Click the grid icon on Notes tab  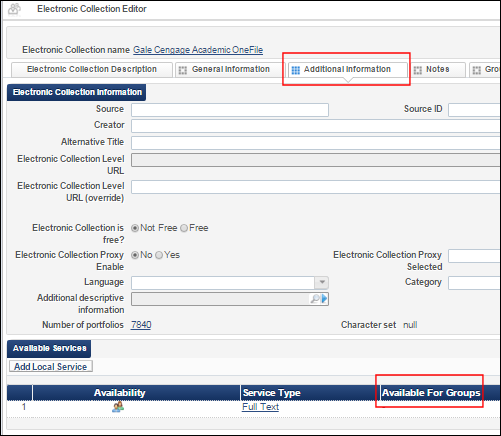pos(418,70)
